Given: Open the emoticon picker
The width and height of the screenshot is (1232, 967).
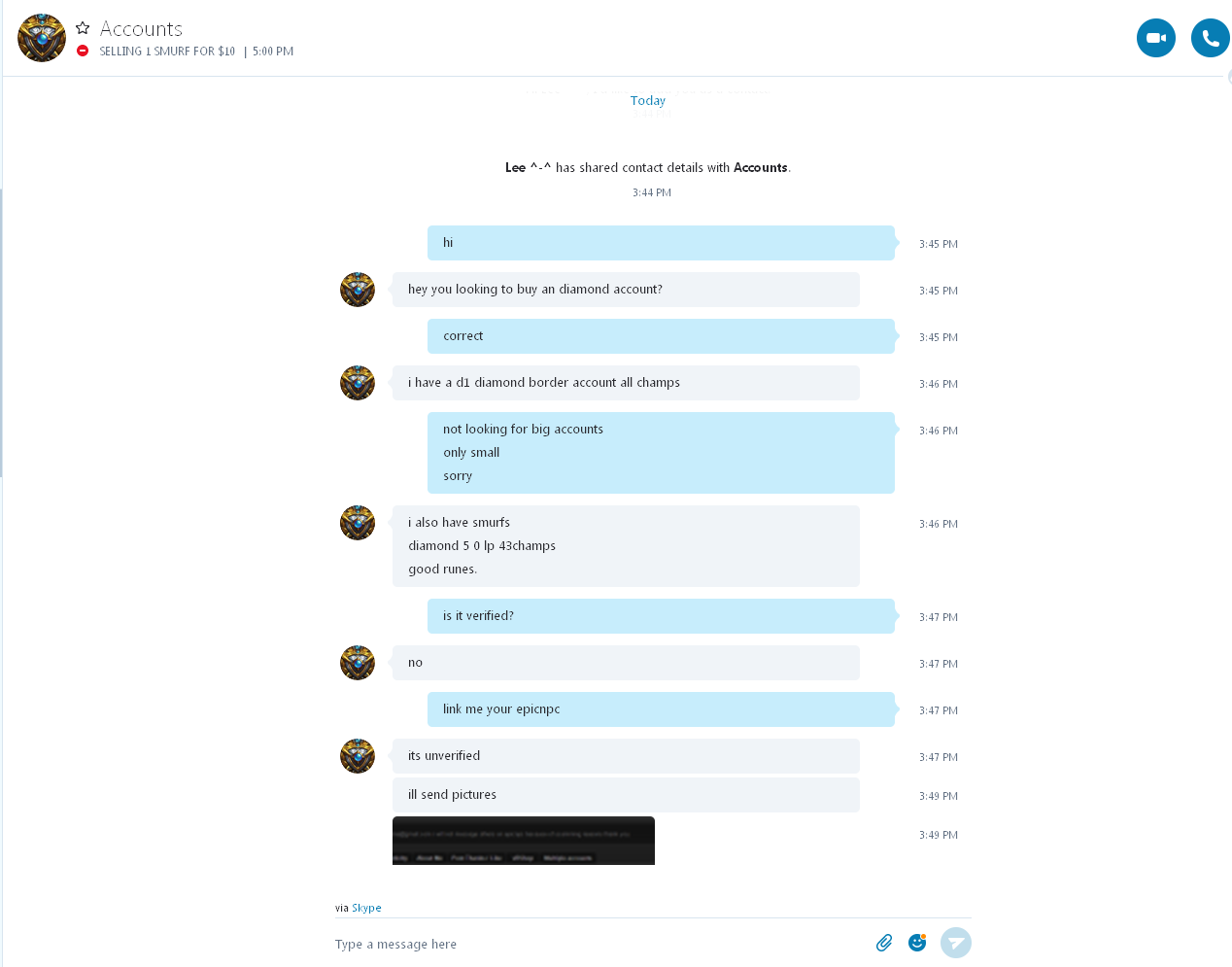Looking at the screenshot, I should click(x=917, y=943).
